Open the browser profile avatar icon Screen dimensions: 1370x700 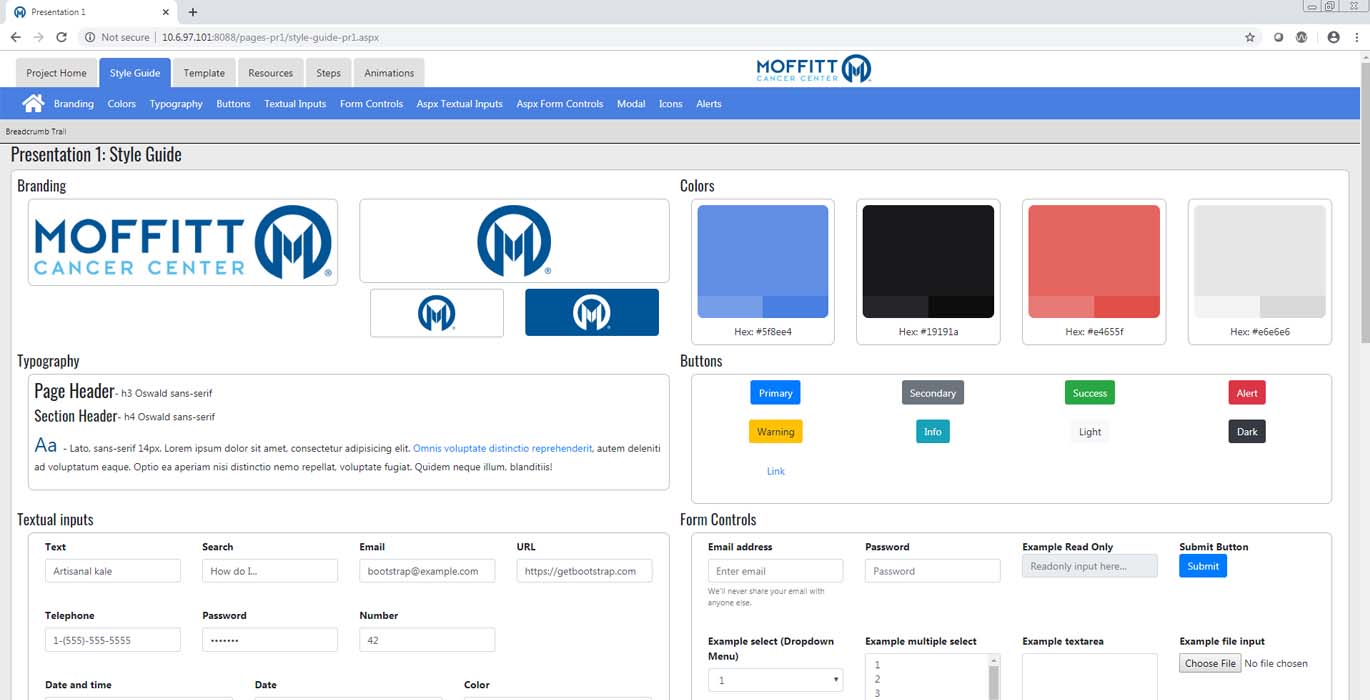click(x=1333, y=37)
